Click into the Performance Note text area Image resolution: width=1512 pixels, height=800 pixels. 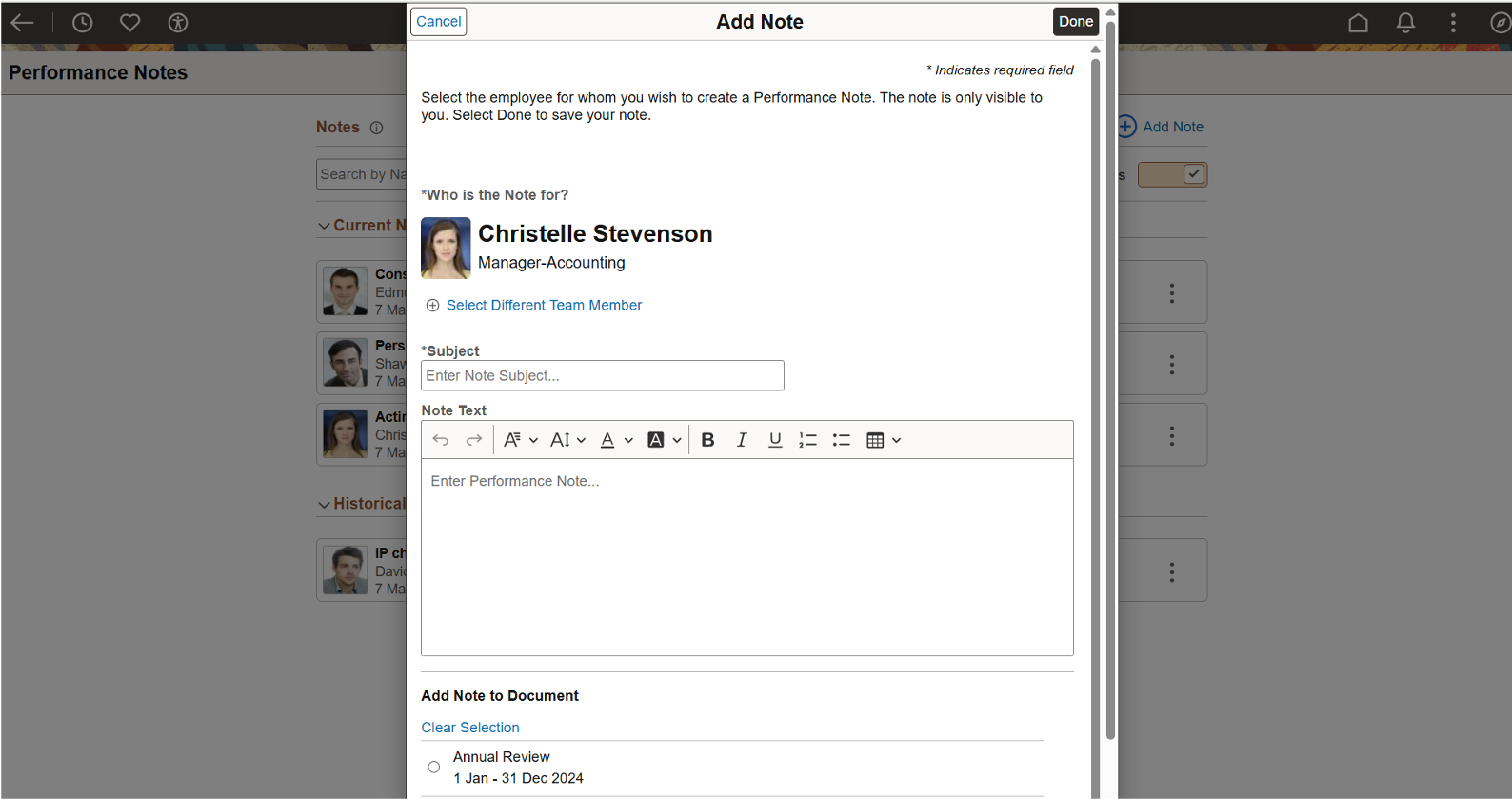click(x=747, y=557)
